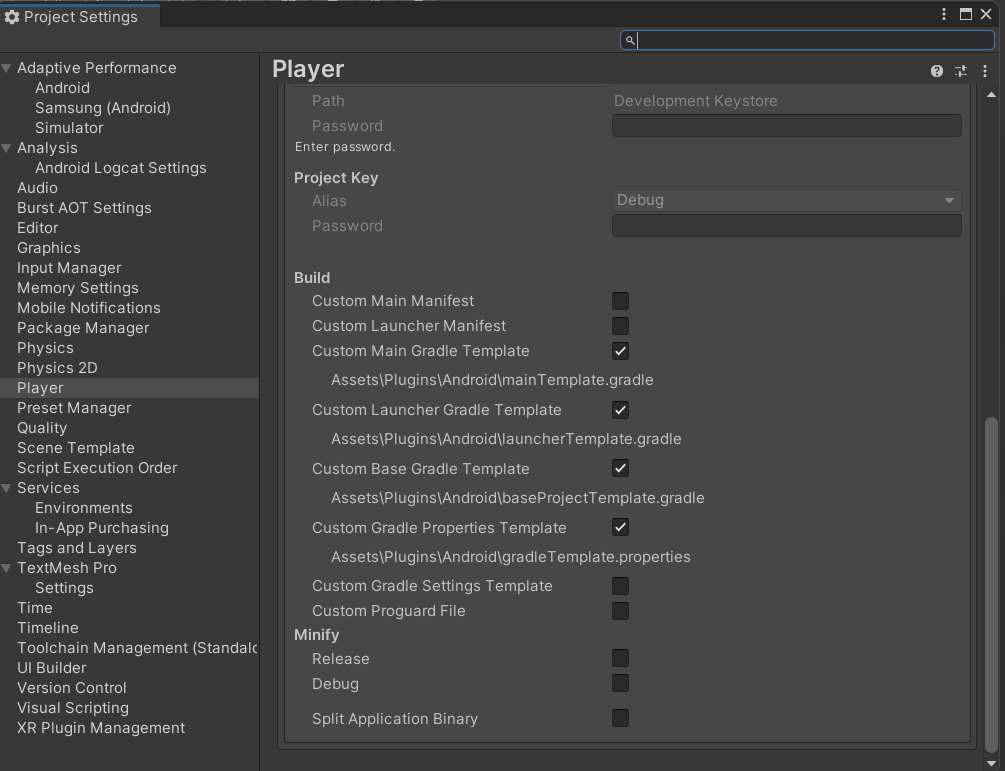Open XR Plugin Management settings
The image size is (1005, 771).
point(100,728)
